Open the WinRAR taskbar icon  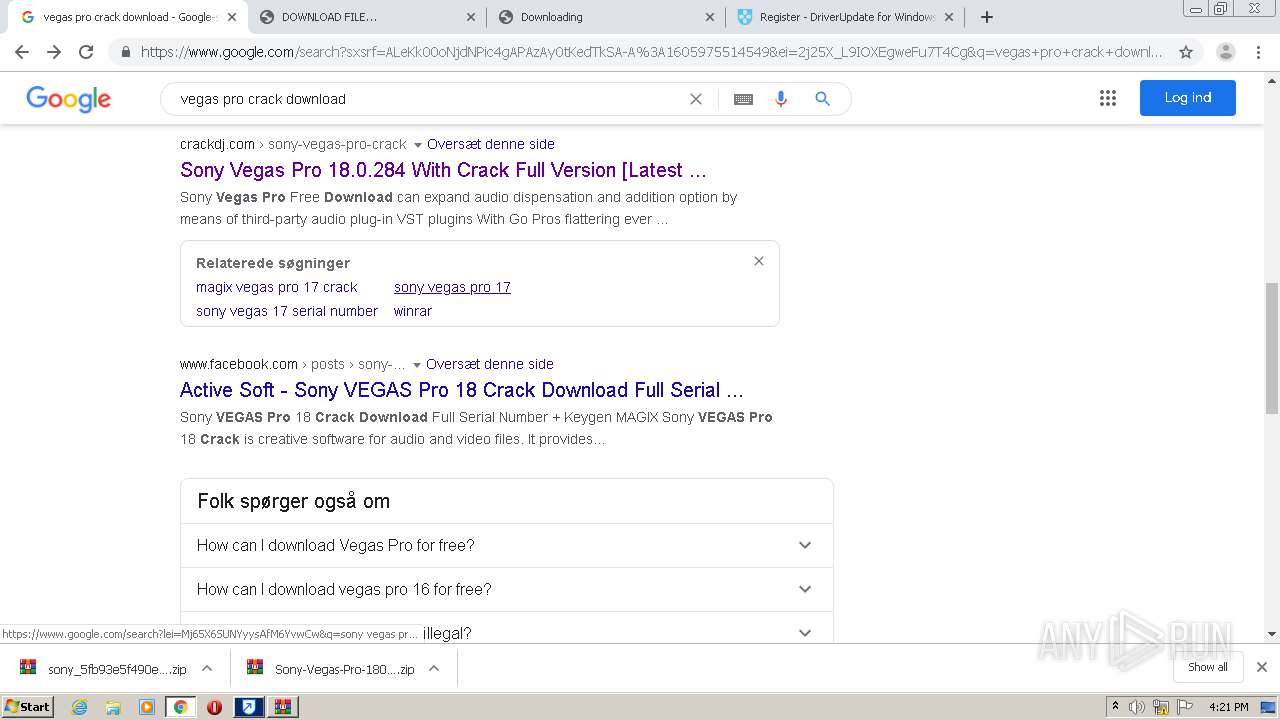282,707
